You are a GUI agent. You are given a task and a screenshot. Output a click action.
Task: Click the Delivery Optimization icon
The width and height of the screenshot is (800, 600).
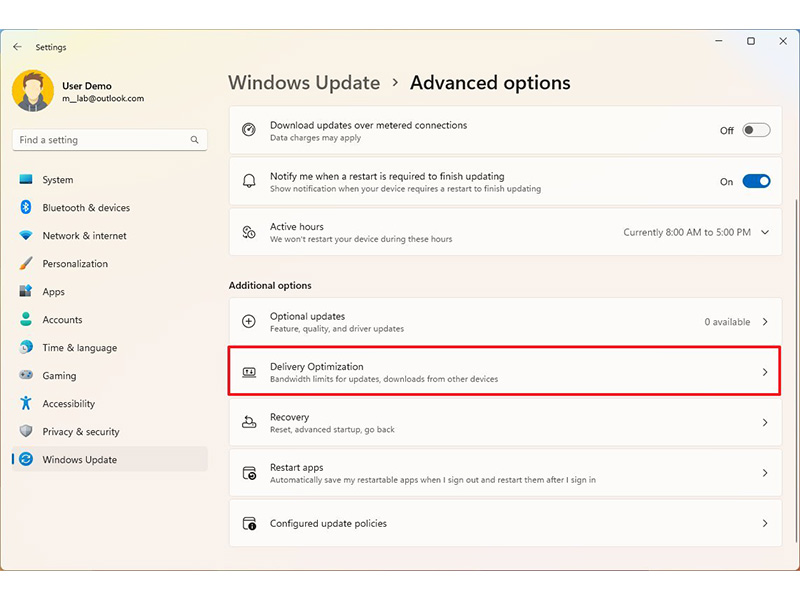(249, 372)
